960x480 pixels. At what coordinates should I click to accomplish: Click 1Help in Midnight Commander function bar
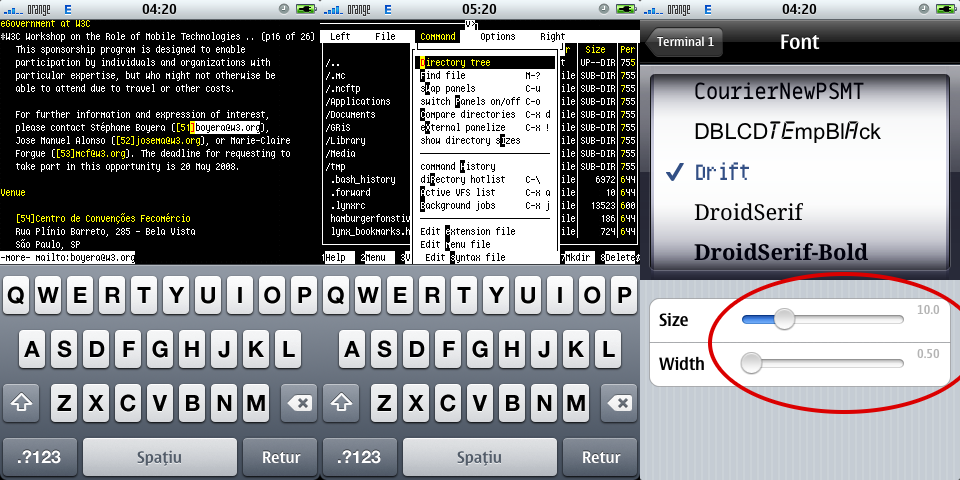point(336,258)
